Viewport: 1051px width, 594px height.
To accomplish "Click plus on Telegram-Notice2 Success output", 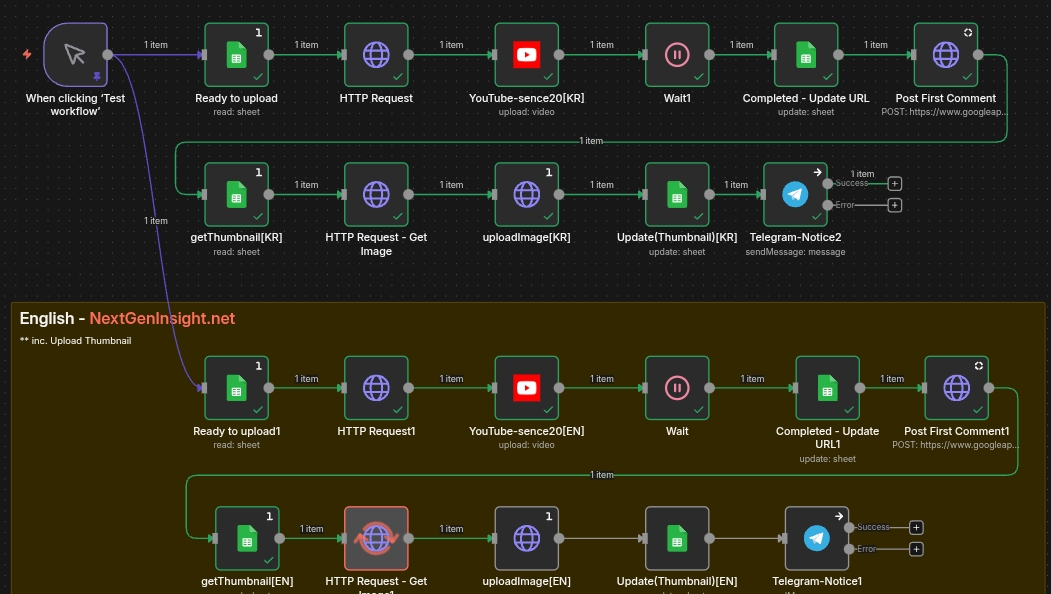I will 894,183.
